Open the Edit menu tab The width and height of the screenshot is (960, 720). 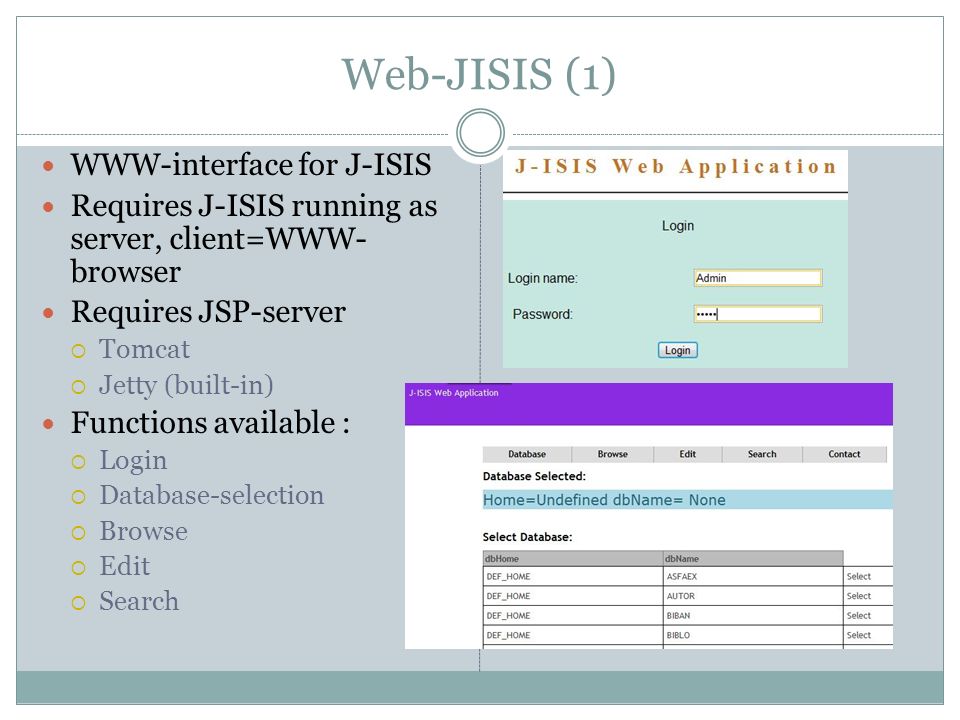(688, 454)
